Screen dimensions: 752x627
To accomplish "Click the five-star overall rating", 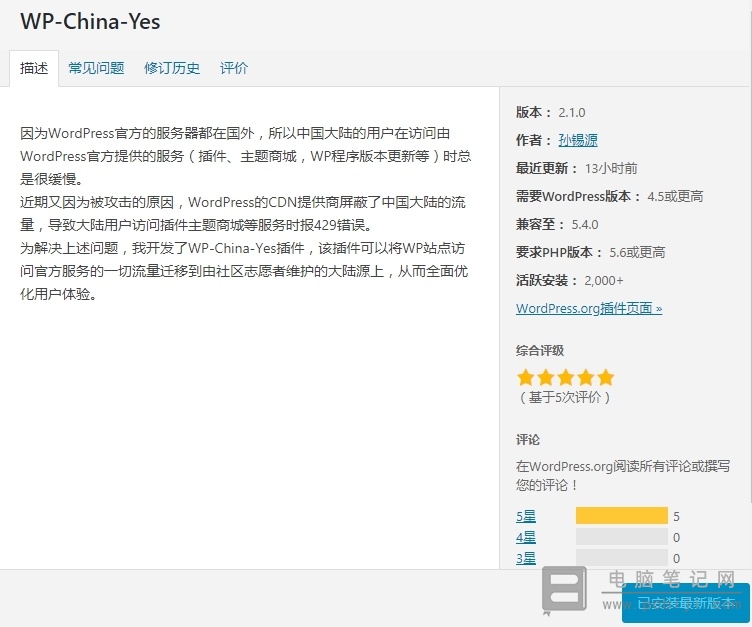I will [x=565, y=378].
